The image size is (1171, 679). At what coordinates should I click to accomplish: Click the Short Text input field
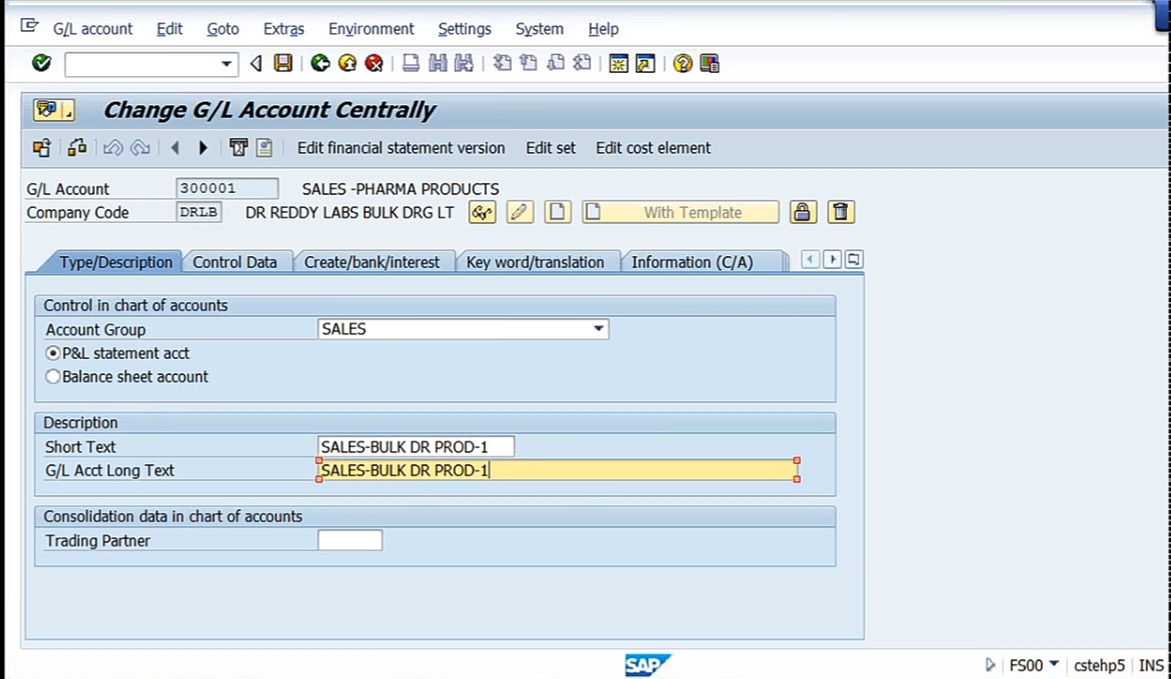click(x=416, y=447)
